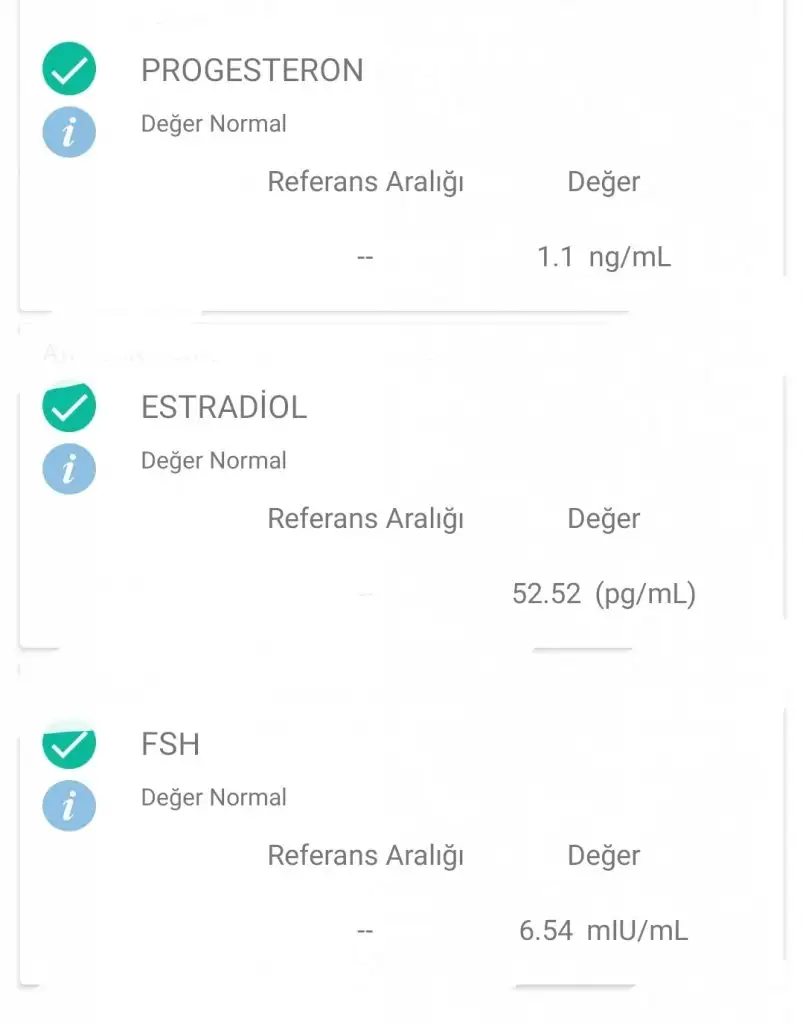803x1024 pixels.
Task: Click the FSH value 6.54 mIU/mL
Action: pos(603,932)
